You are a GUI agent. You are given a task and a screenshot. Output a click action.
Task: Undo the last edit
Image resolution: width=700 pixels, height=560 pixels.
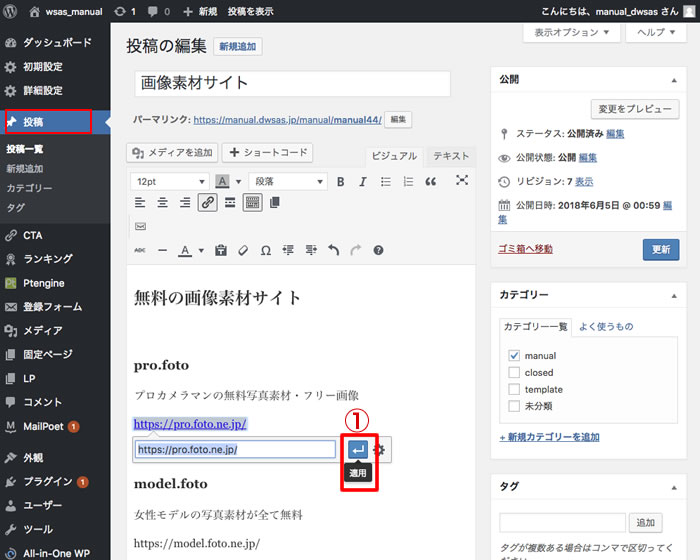coord(333,250)
